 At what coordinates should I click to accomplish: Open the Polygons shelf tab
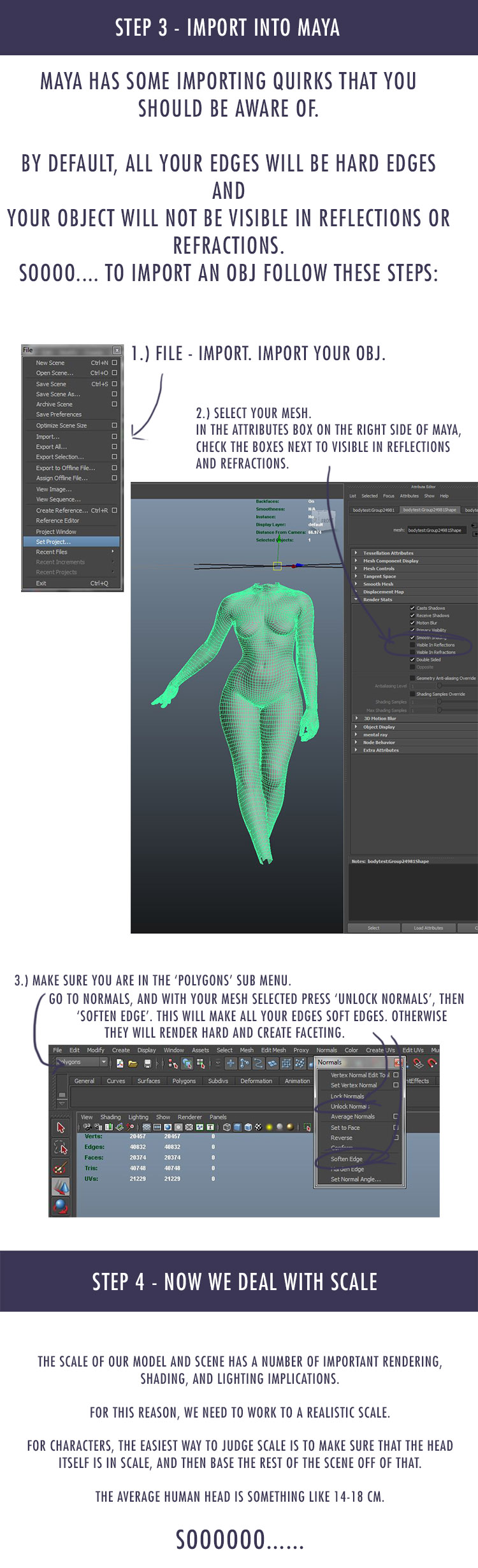tap(184, 1081)
